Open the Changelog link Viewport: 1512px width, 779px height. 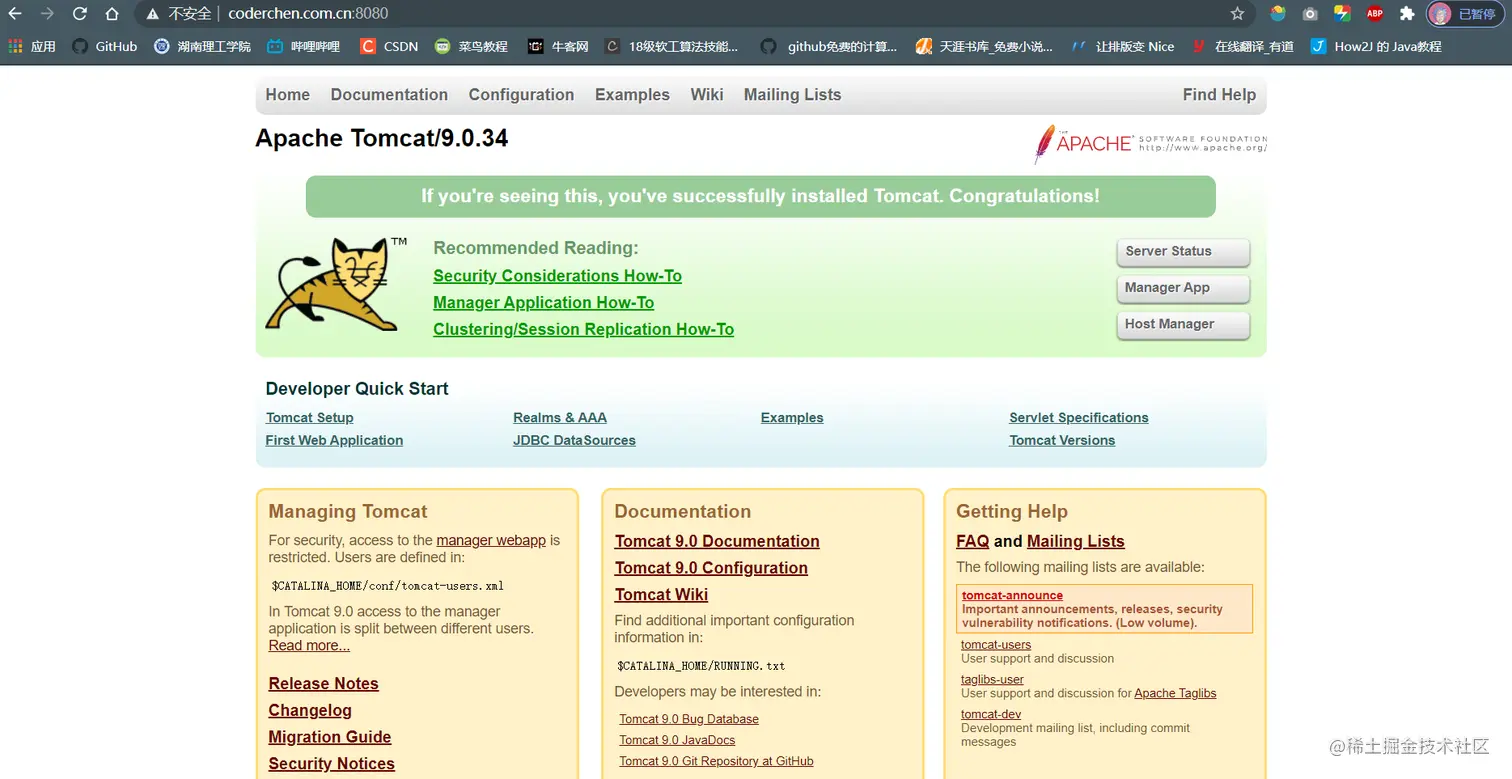point(310,711)
